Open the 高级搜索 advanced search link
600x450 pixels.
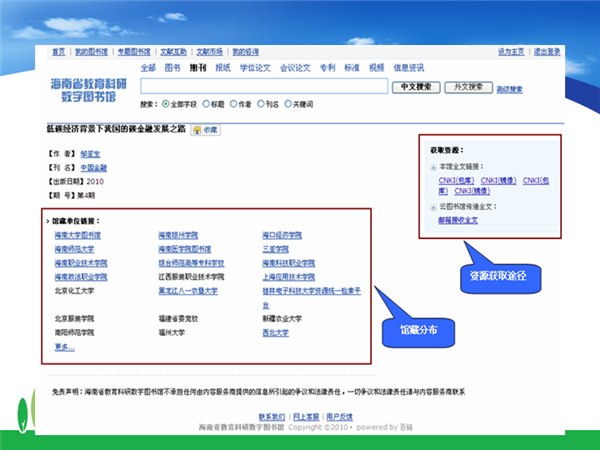coord(509,90)
